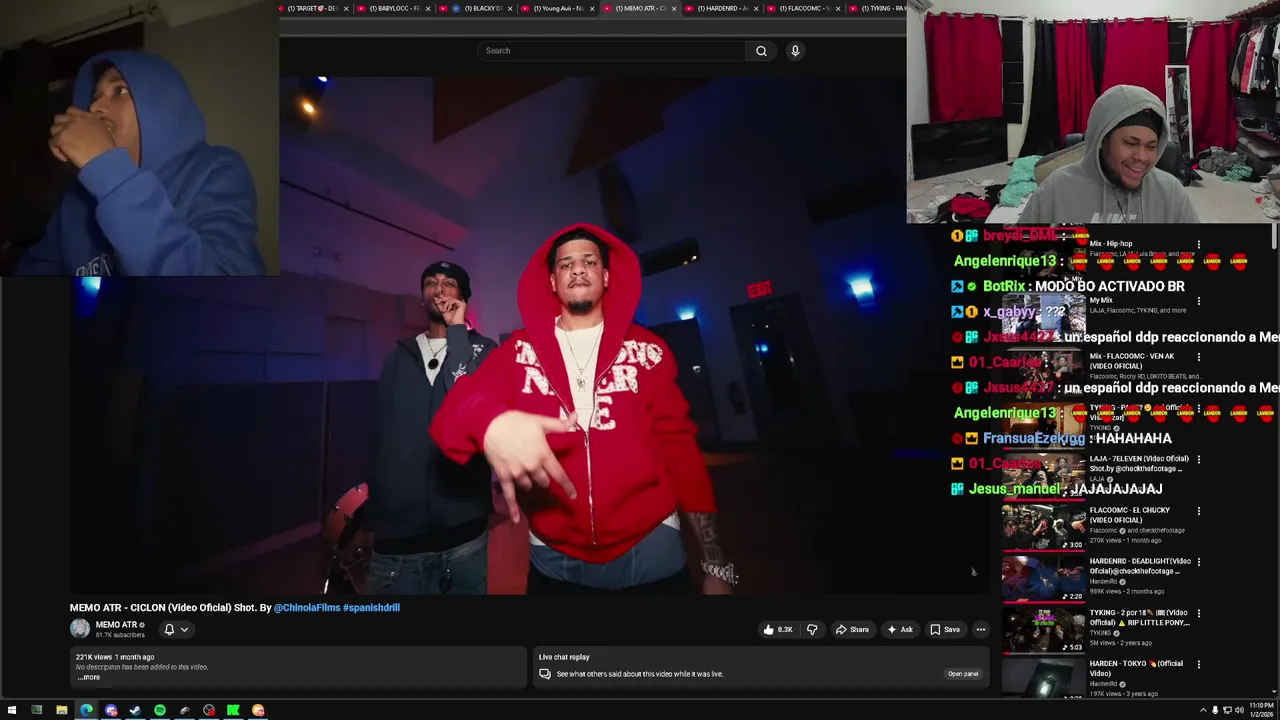Screen dimensions: 1280x720
Task: Open options menu for Mix - Hip-hop
Action: (1198, 244)
